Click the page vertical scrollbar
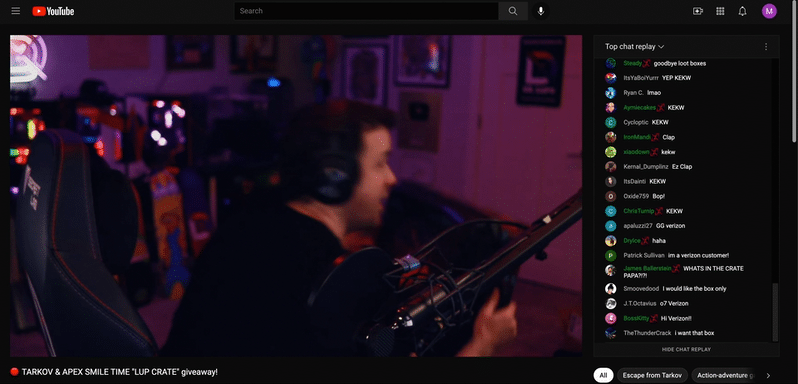The height and width of the screenshot is (384, 798). [x=795, y=71]
